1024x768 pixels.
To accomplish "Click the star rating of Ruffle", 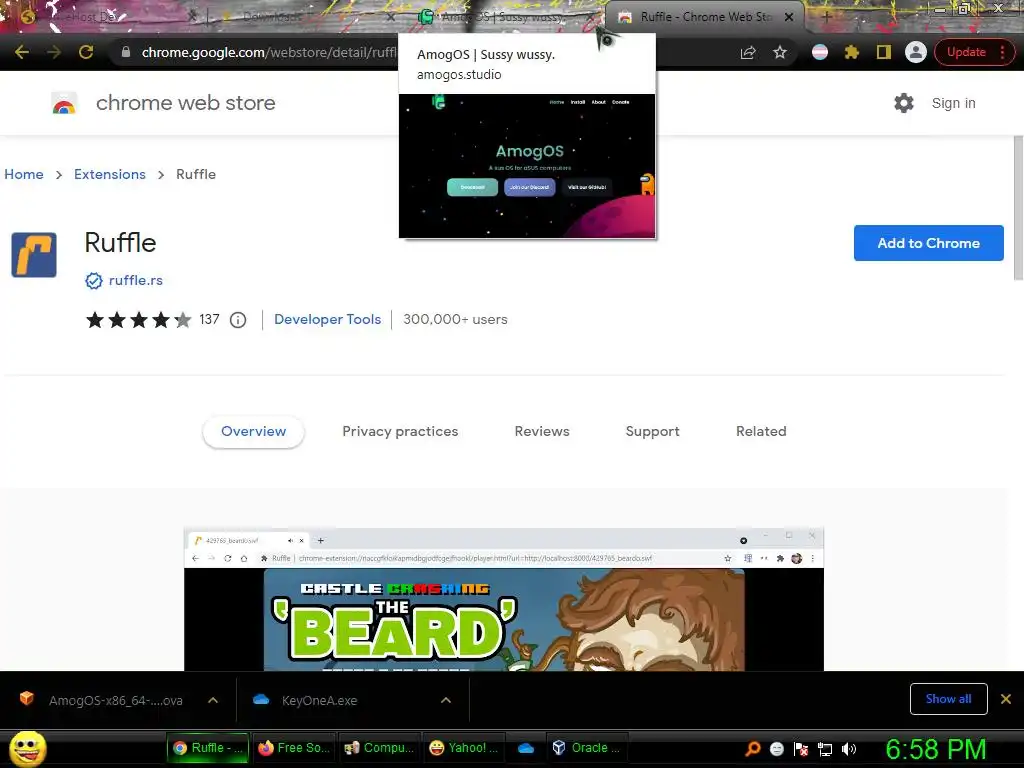I will 138,320.
